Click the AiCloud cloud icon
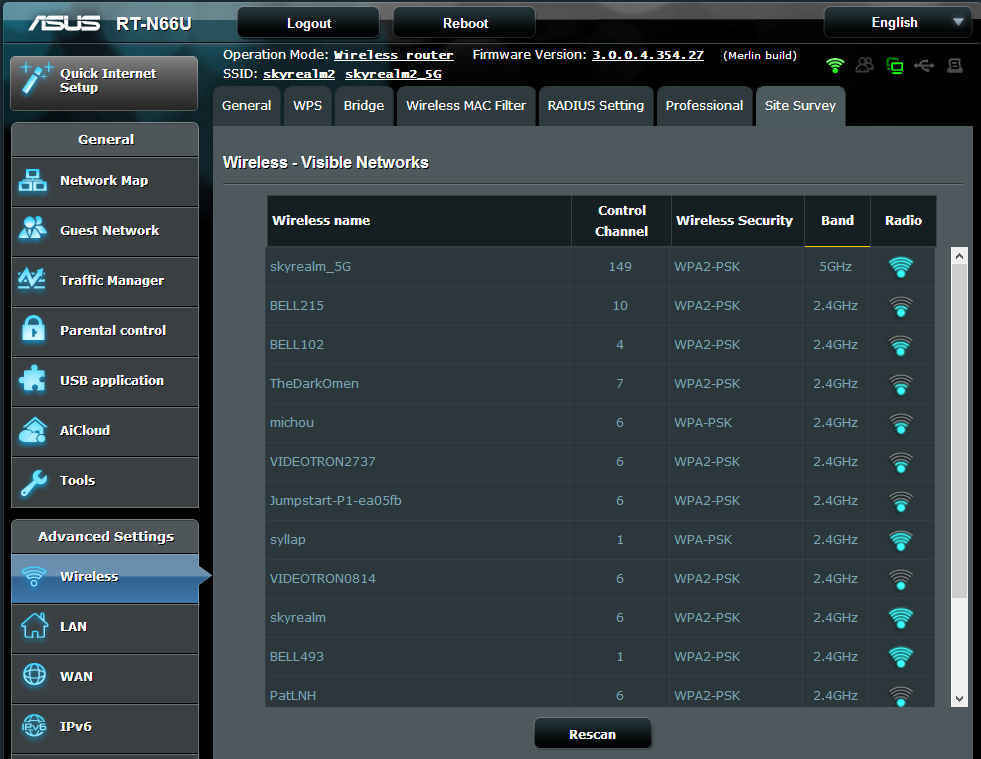This screenshot has height=759, width=981. coord(33,430)
